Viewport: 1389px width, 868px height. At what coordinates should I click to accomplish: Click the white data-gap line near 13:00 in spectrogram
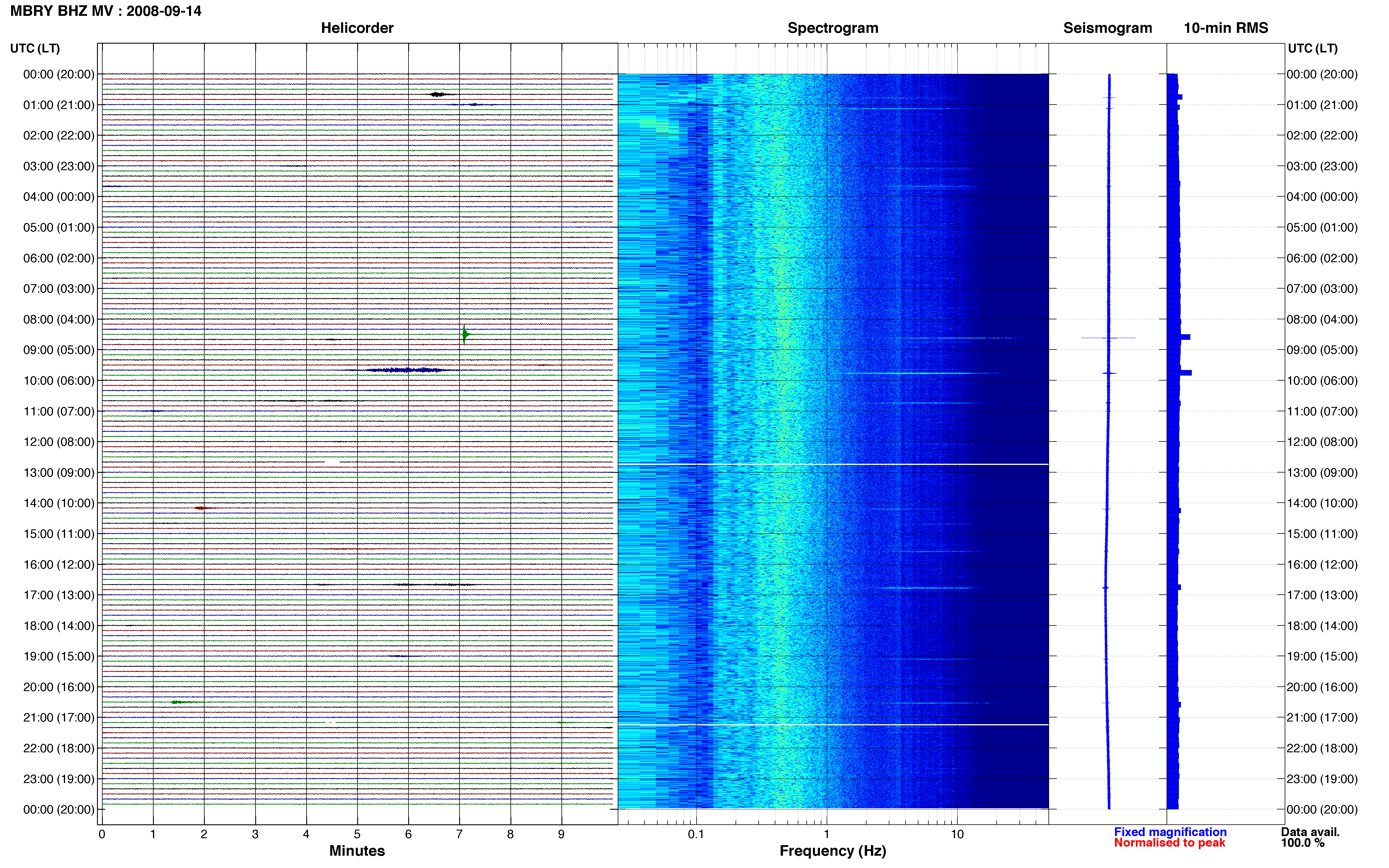point(833,464)
